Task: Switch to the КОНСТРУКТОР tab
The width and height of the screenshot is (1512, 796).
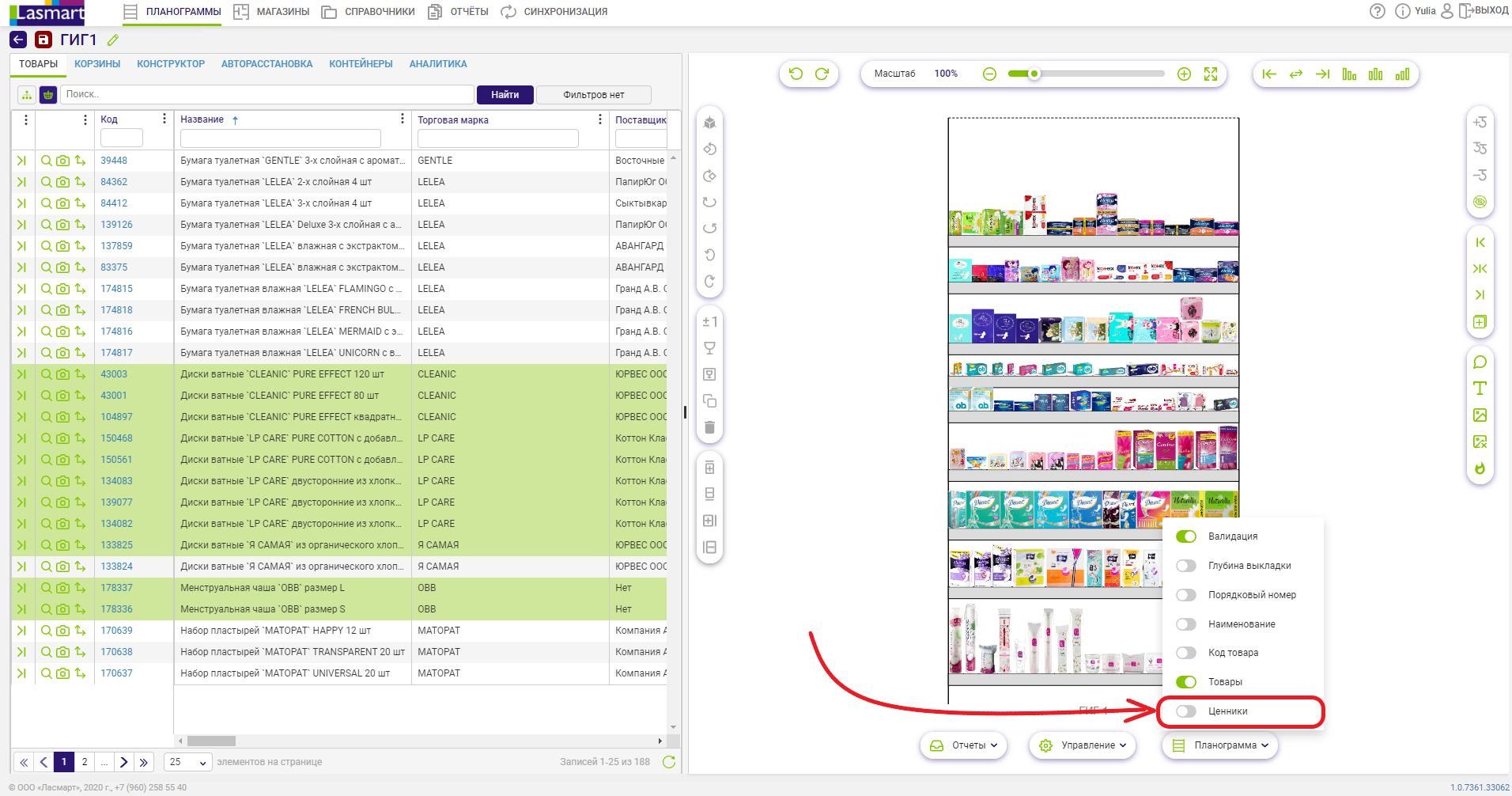Action: coord(171,64)
